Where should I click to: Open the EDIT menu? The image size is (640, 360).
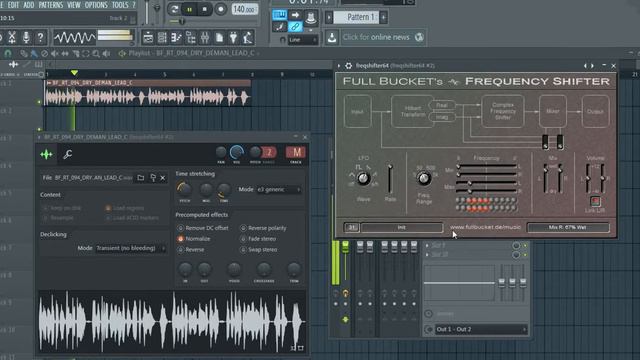(x=13, y=5)
